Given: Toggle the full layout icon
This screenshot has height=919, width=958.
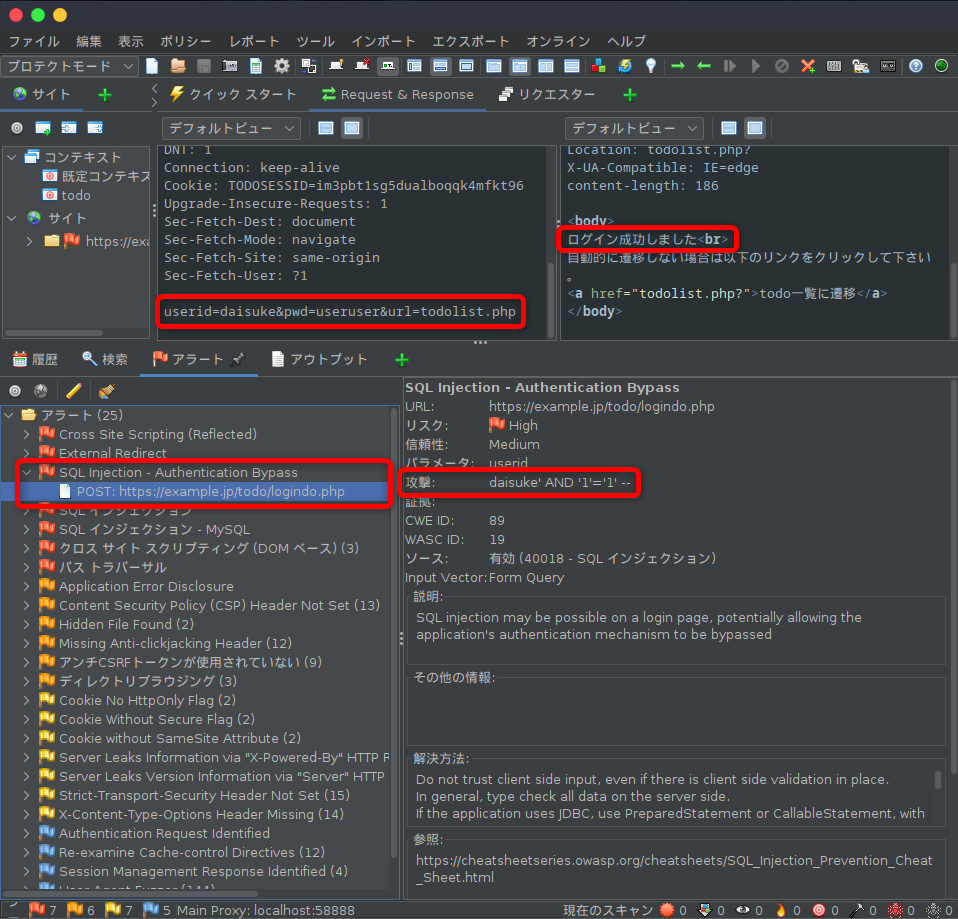Looking at the screenshot, I should coord(466,66).
